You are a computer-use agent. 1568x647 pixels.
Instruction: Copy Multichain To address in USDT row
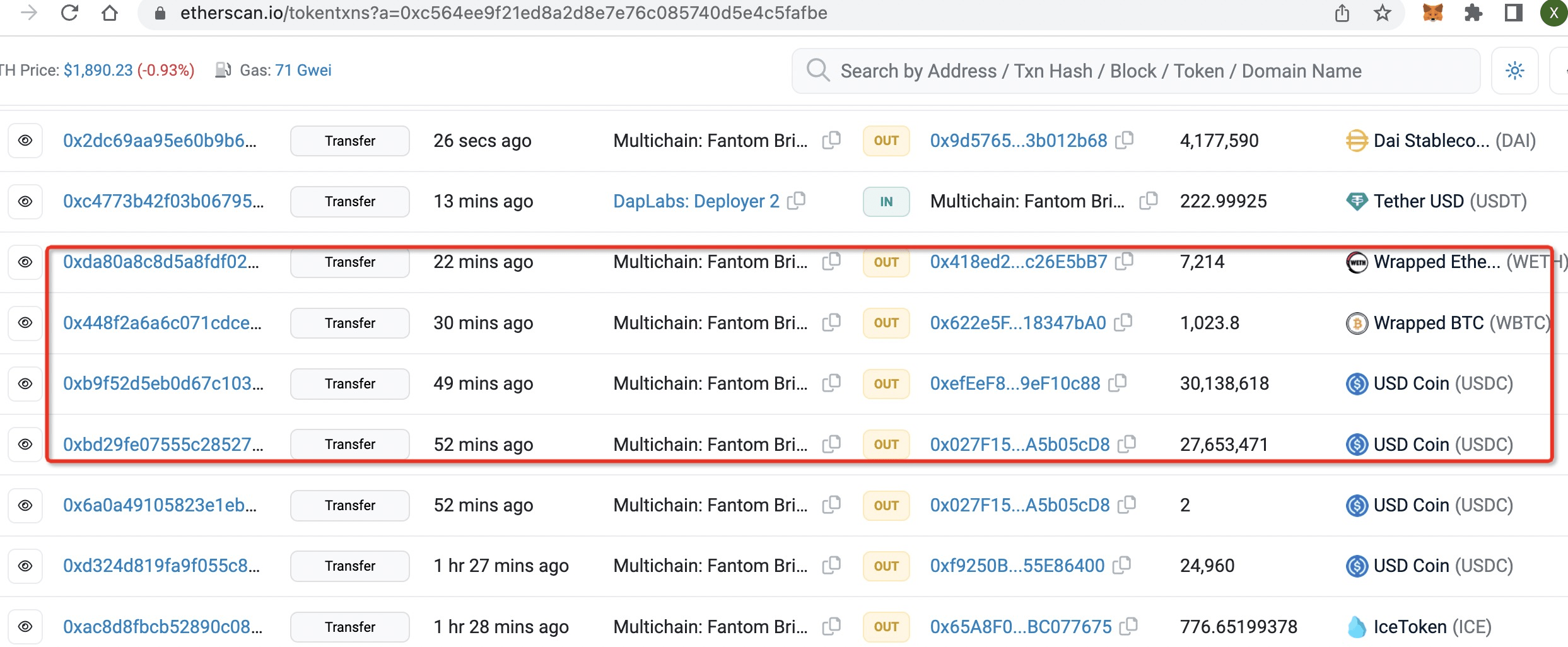tap(1149, 201)
